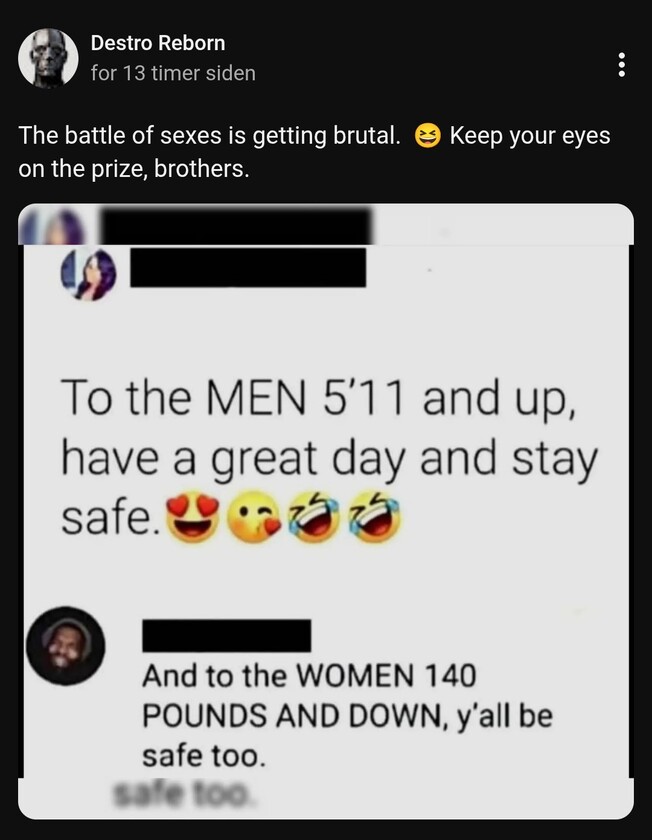Image resolution: width=652 pixels, height=840 pixels.
Task: Click the blurred 'safe too' text at bottom
Action: point(183,793)
